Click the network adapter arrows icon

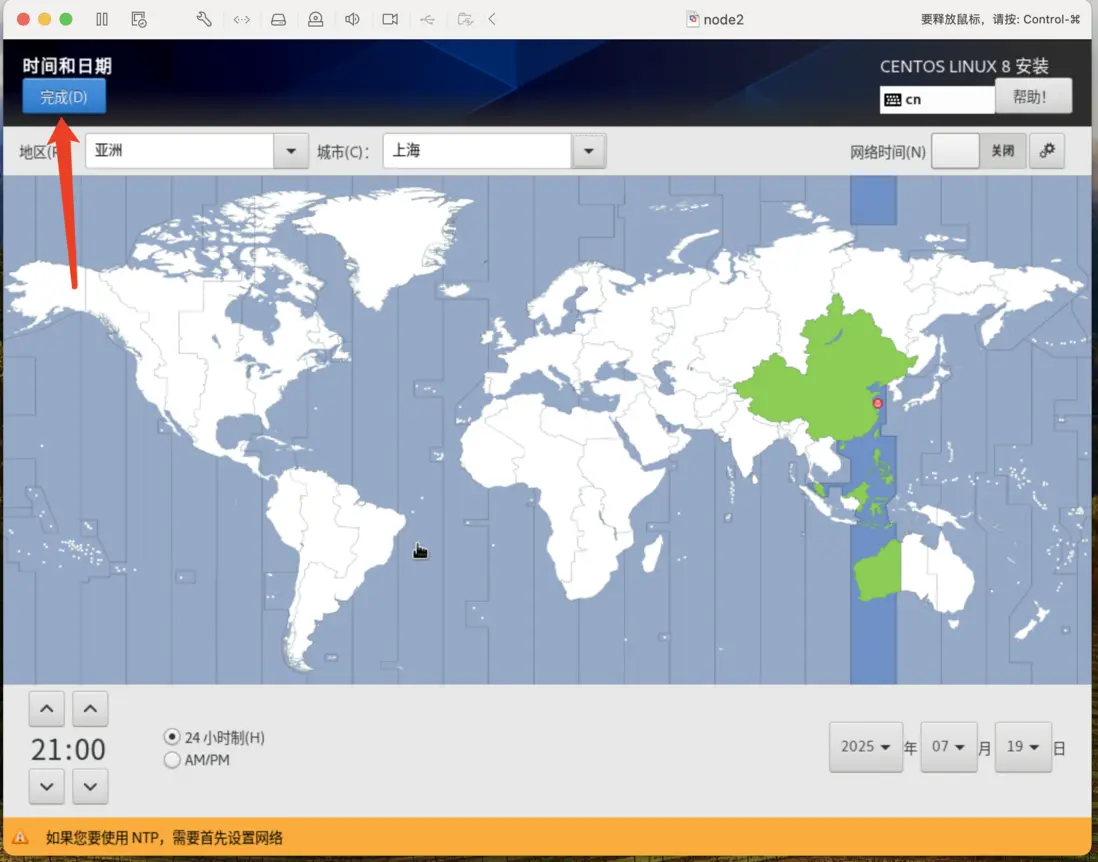242,20
